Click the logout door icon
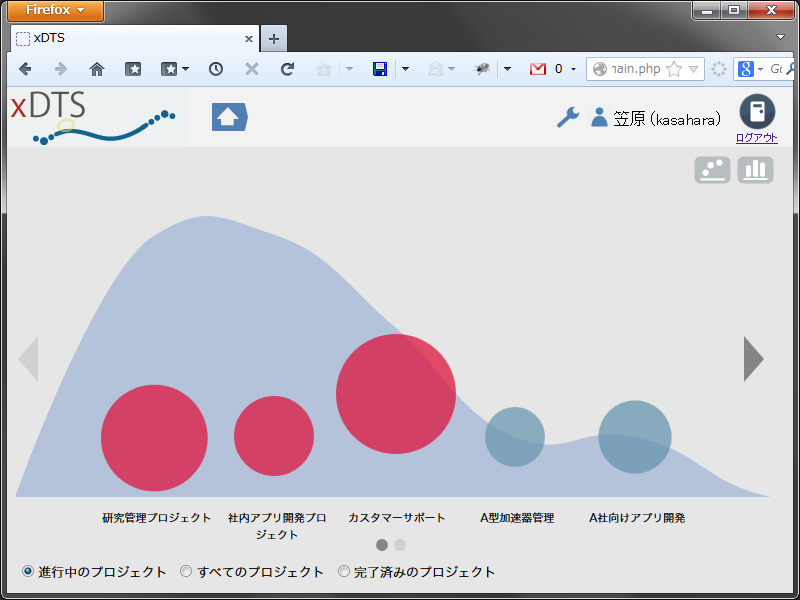Screen dimensions: 800x600 pyautogui.click(x=757, y=111)
